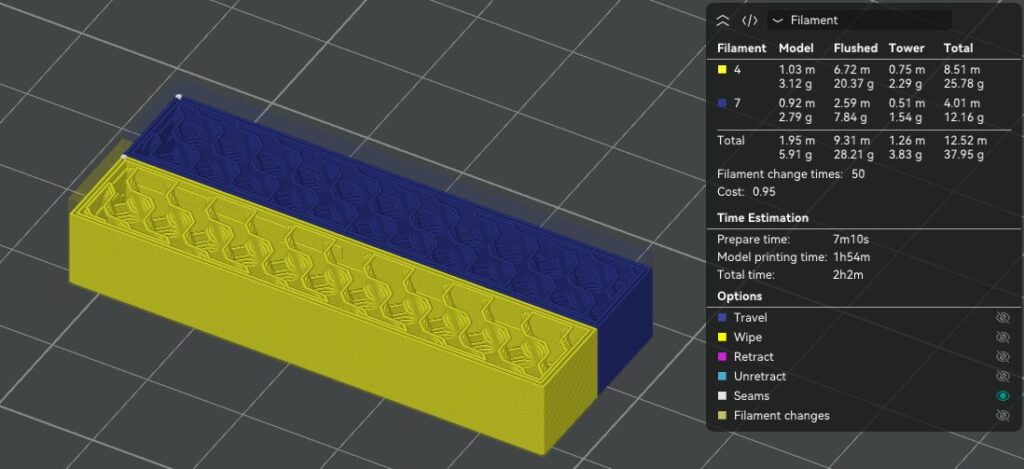Click the Options section heading
This screenshot has width=1024, height=469.
click(739, 296)
